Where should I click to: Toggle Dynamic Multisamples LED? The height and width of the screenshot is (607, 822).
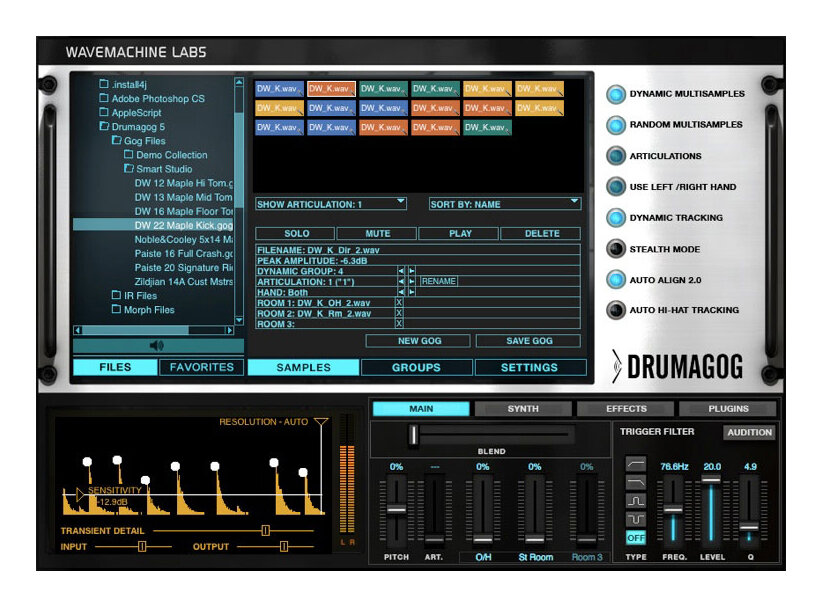(616, 94)
